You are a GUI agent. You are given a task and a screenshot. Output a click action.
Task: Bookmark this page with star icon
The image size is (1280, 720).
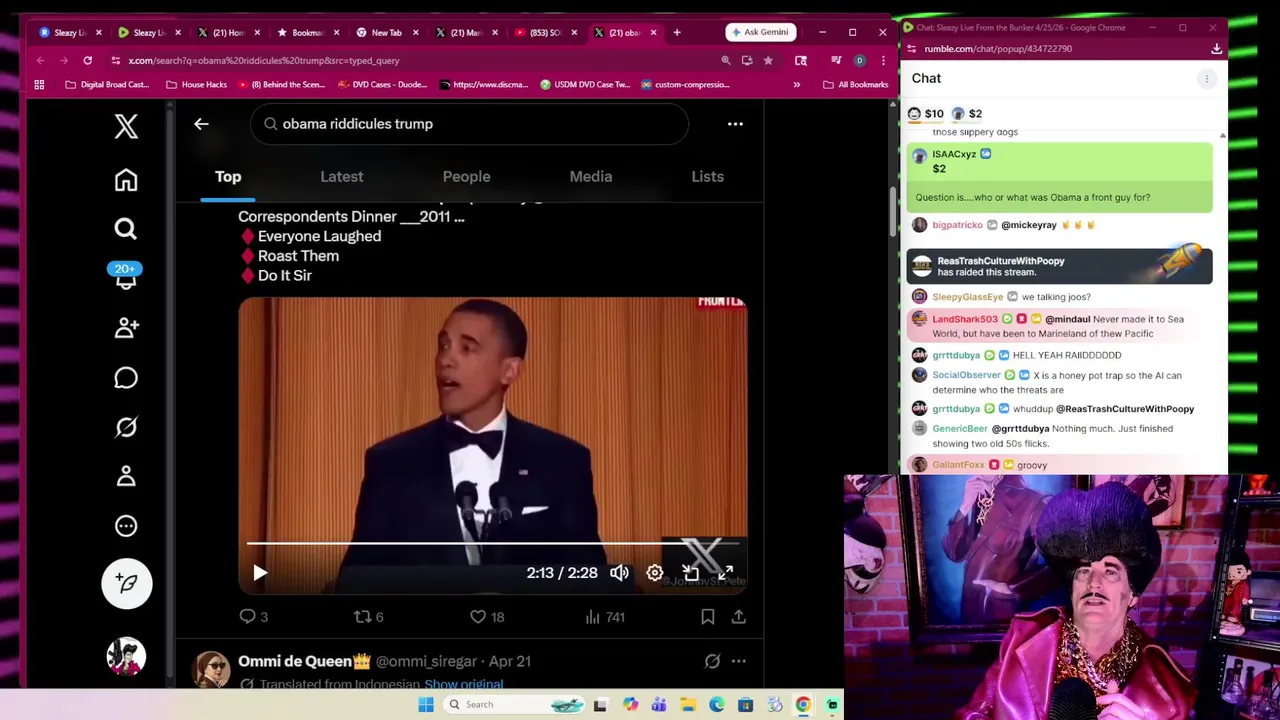pos(768,61)
